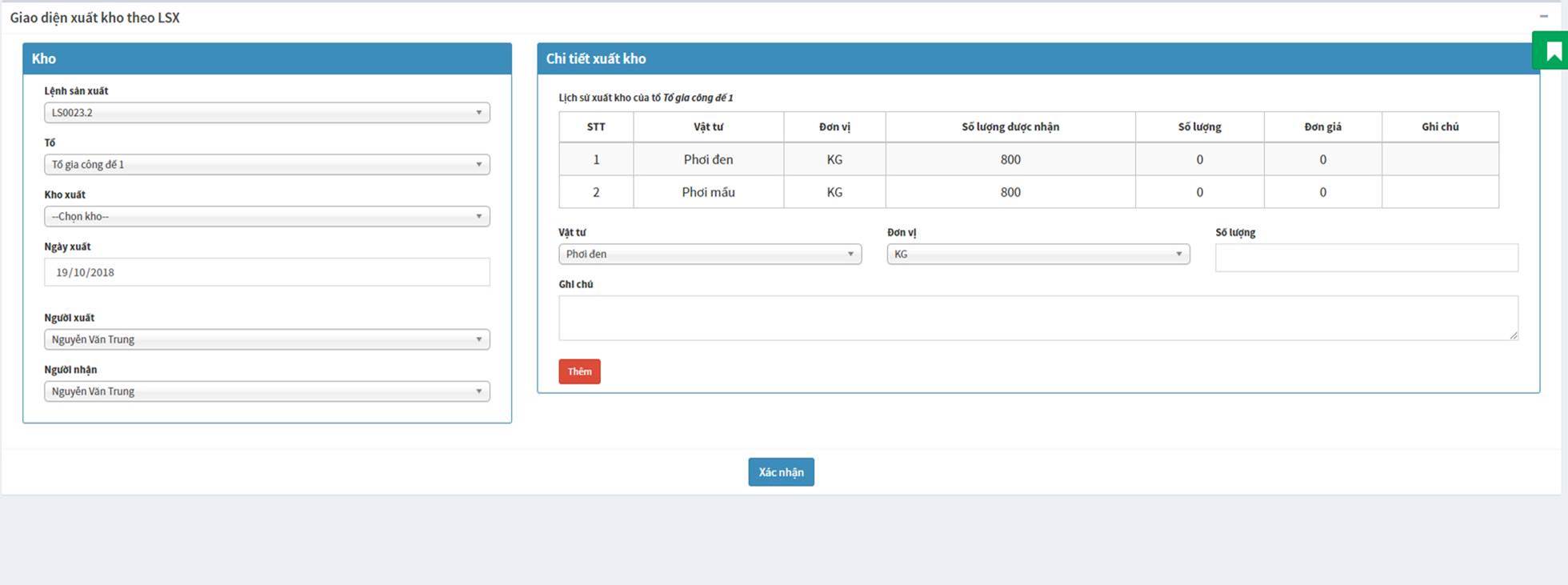This screenshot has width=1568, height=585.
Task: Click the Số lượng input field
Action: click(1366, 258)
